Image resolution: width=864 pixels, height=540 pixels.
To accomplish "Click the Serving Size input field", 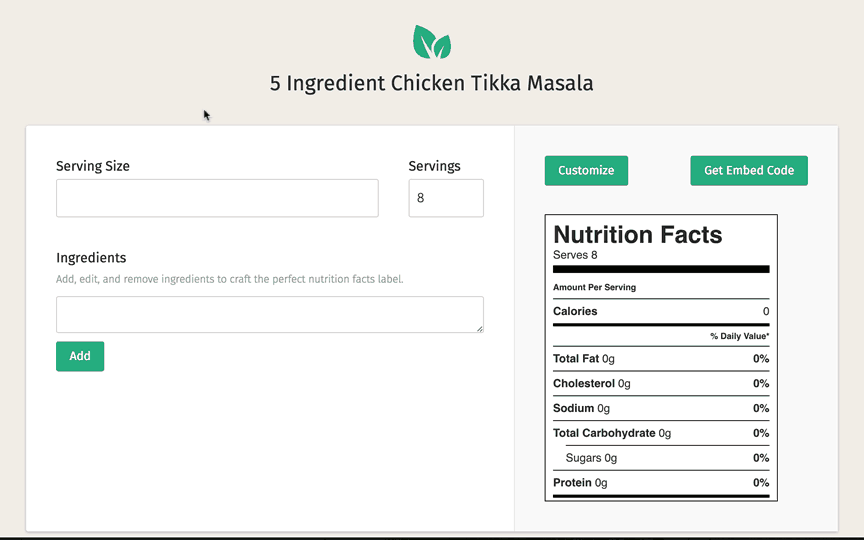I will click(217, 198).
